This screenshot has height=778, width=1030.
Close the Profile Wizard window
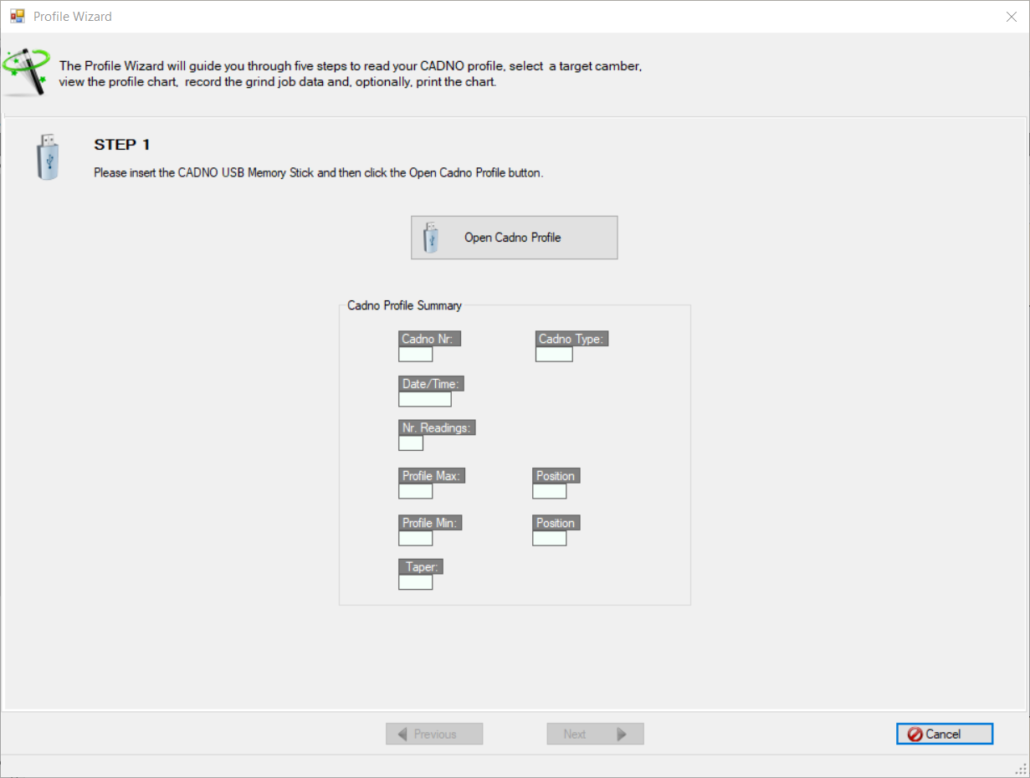[1011, 16]
